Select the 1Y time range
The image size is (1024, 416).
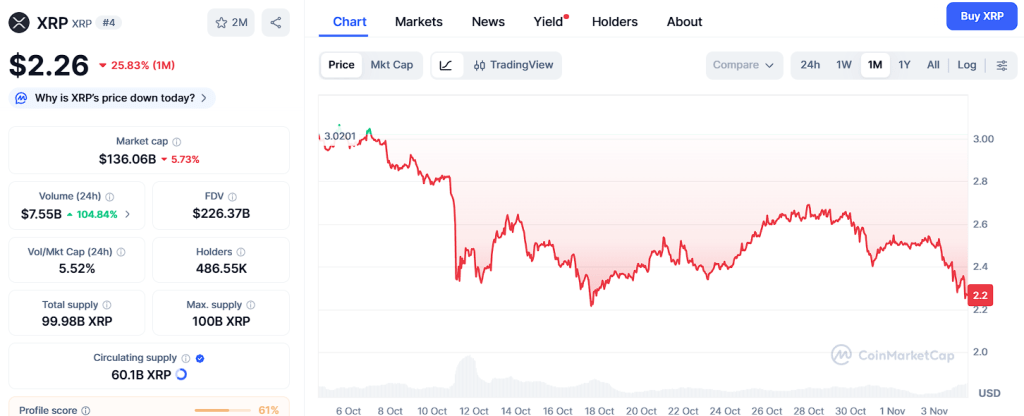pos(904,65)
